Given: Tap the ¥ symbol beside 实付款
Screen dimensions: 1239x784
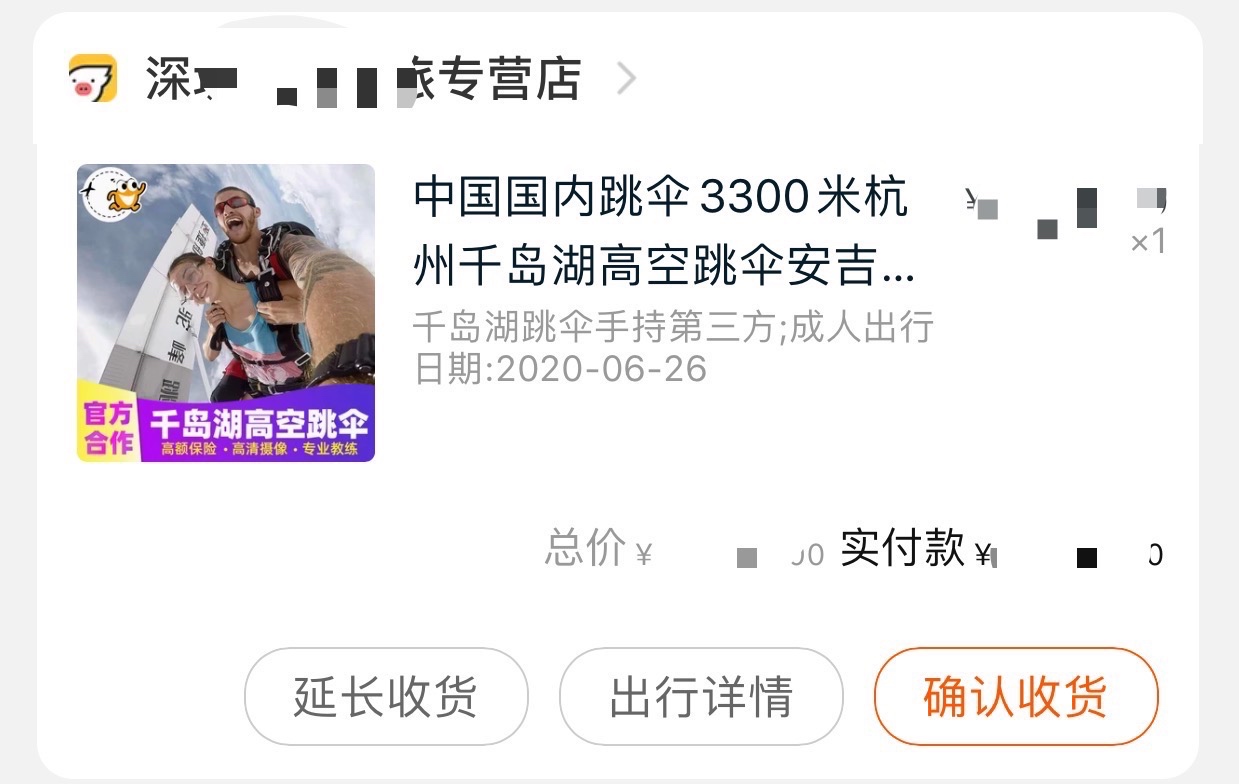Looking at the screenshot, I should 983,554.
